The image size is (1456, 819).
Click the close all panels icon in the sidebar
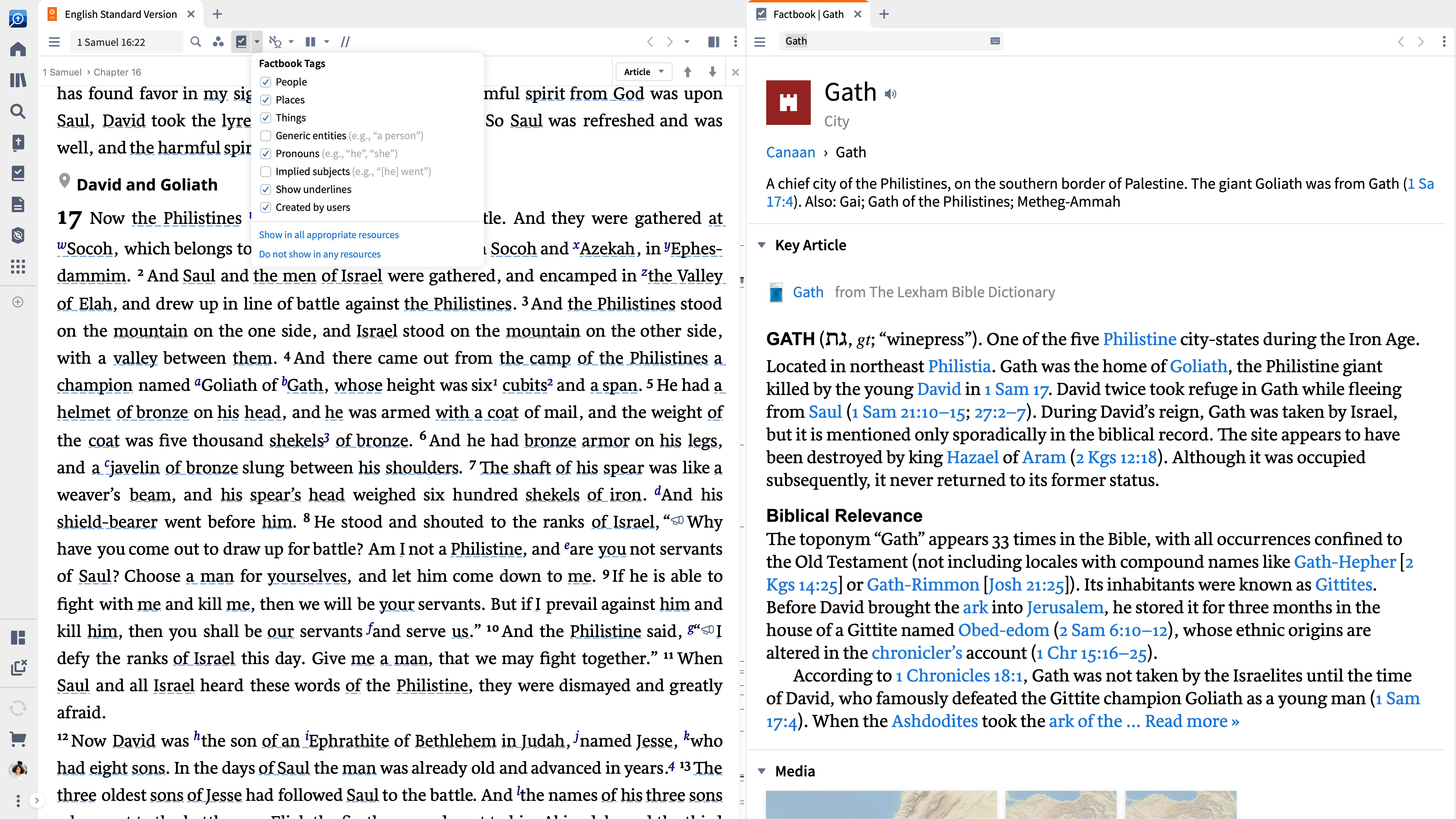pos(18,667)
